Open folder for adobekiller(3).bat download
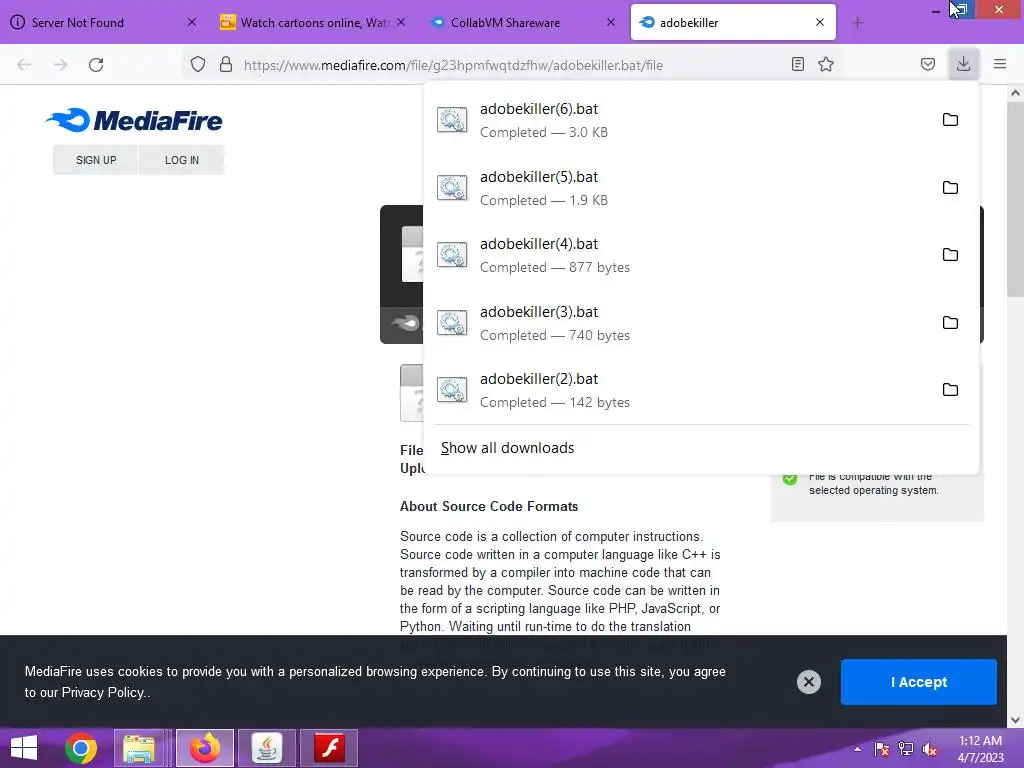The width and height of the screenshot is (1024, 768). pyautogui.click(x=950, y=323)
